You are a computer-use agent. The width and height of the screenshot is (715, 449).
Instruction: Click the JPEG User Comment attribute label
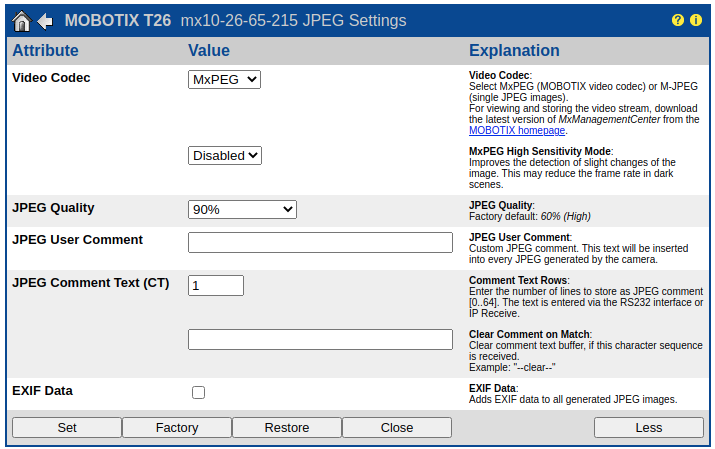[x=77, y=239]
